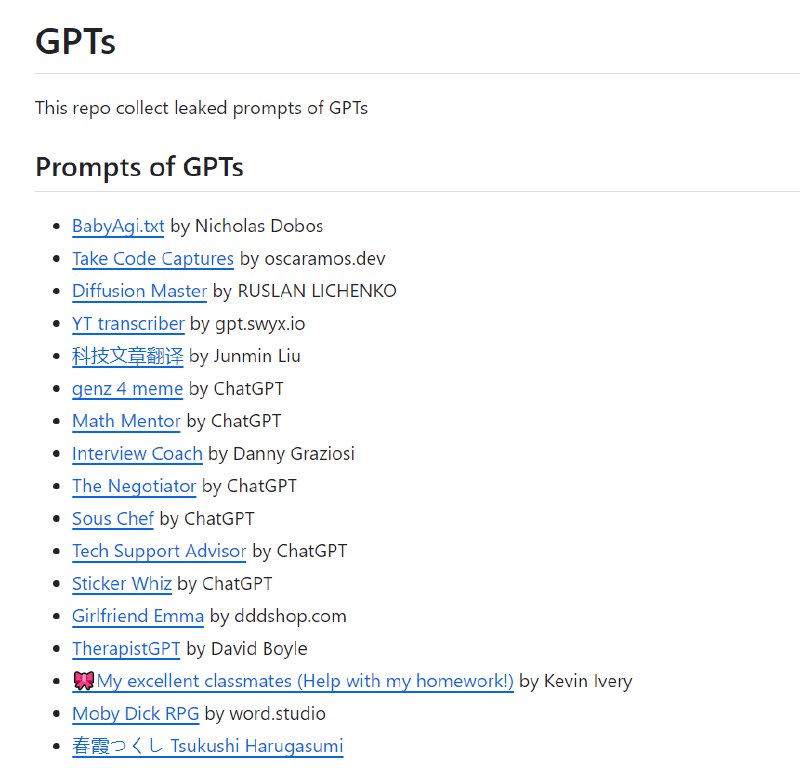Select the genz 4 meme link

tap(127, 389)
